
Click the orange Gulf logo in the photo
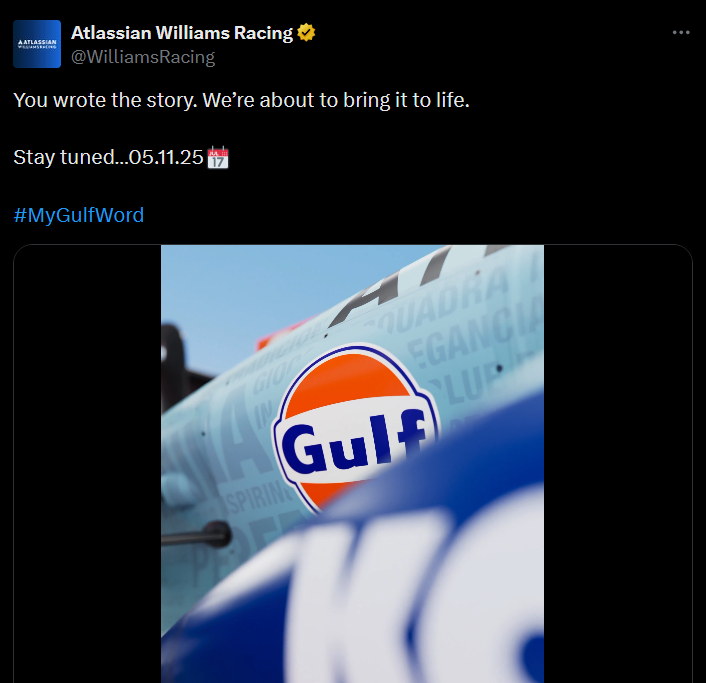click(x=355, y=430)
